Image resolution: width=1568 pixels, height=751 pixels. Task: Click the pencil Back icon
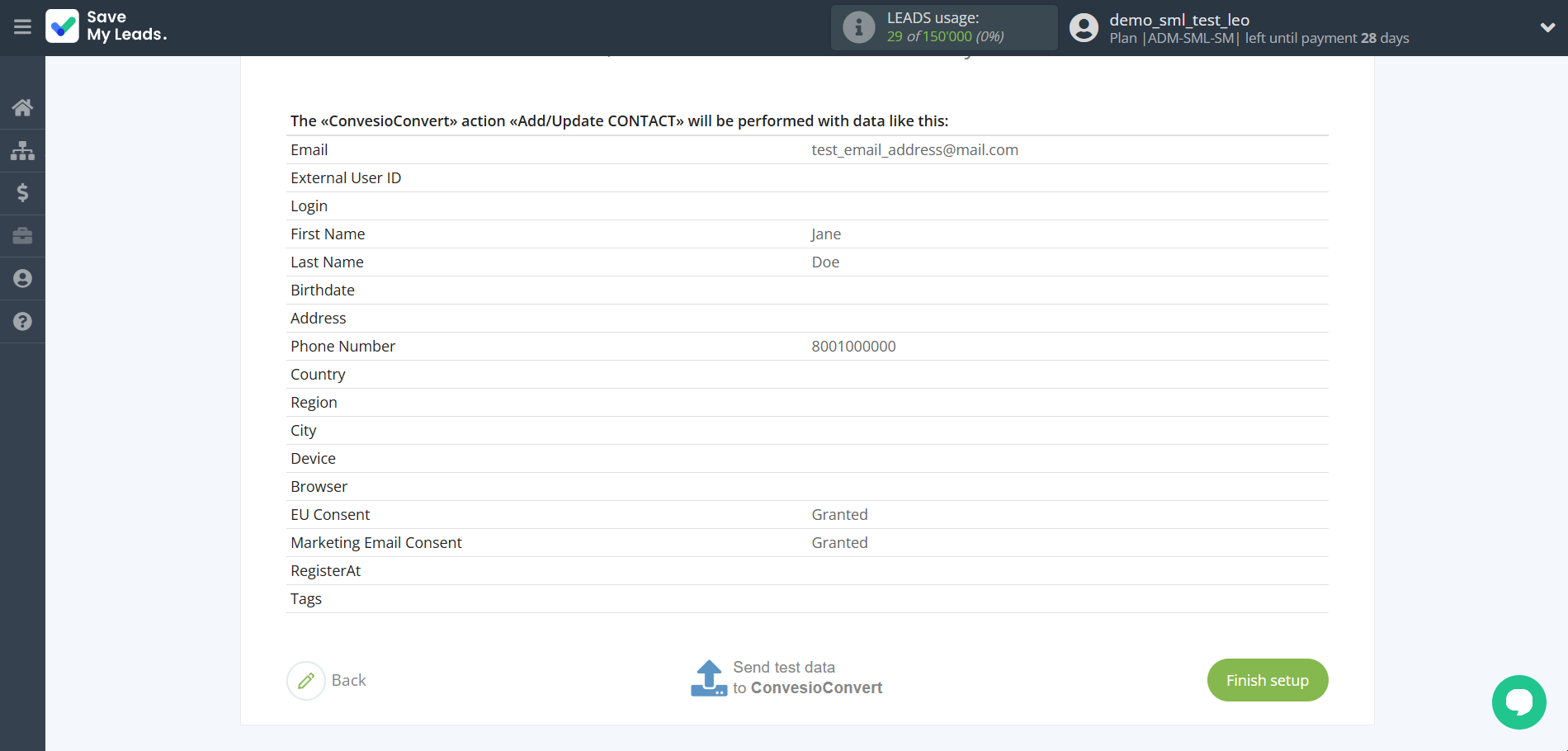click(306, 681)
